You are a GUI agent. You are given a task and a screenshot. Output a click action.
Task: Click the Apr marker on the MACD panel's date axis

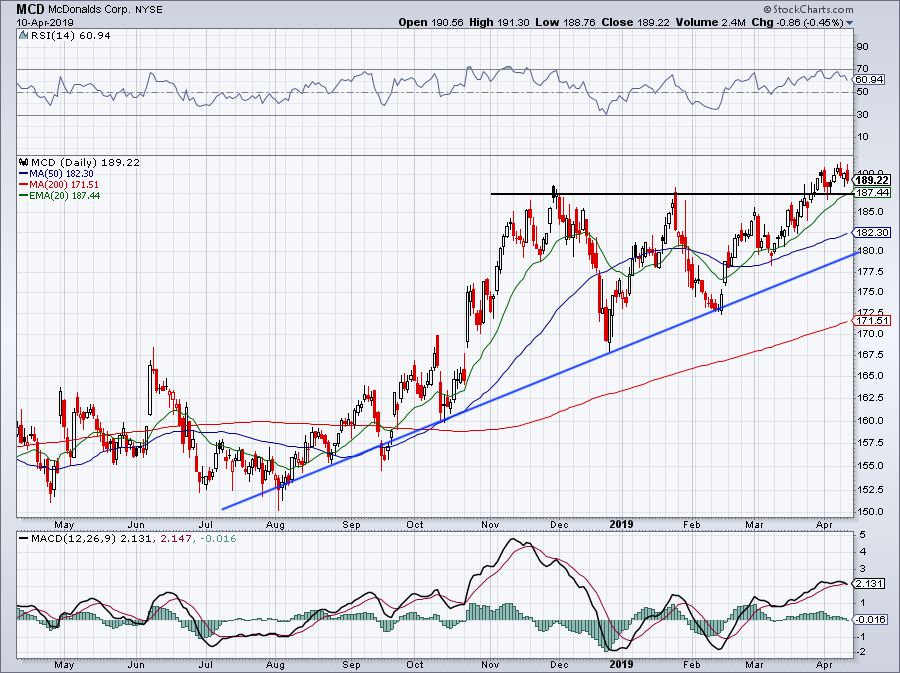[x=824, y=666]
